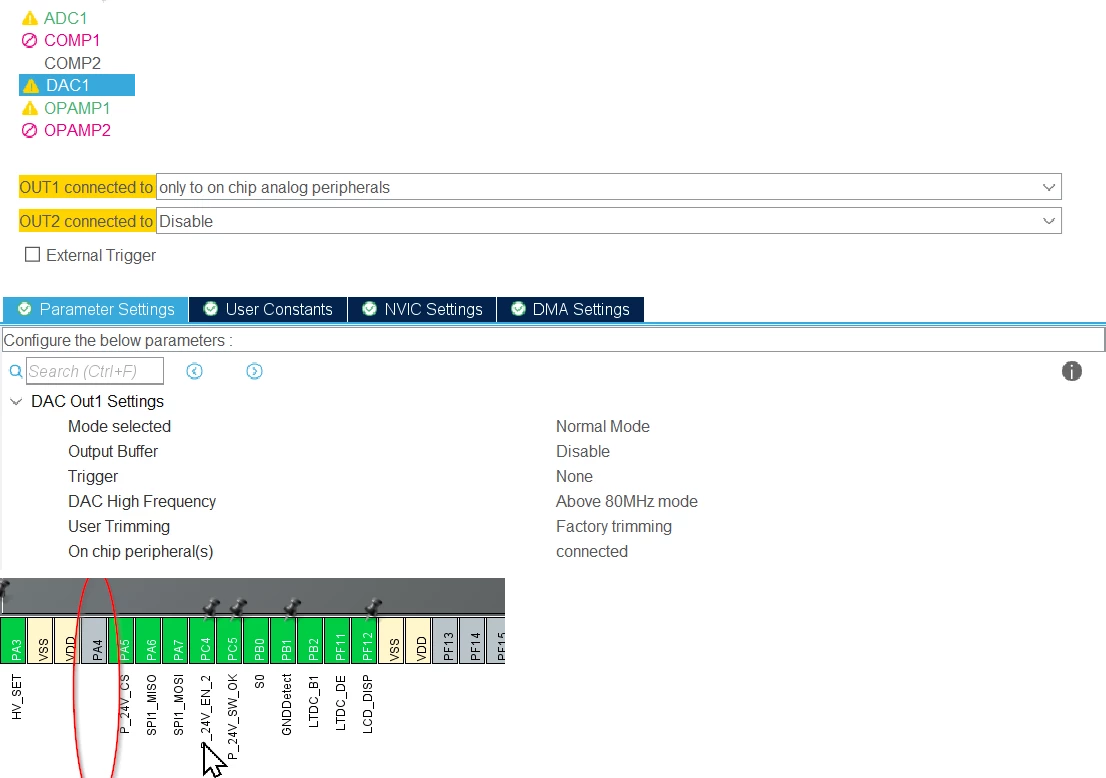
Task: Click the warning icon beside OPAMP1
Action: point(30,109)
